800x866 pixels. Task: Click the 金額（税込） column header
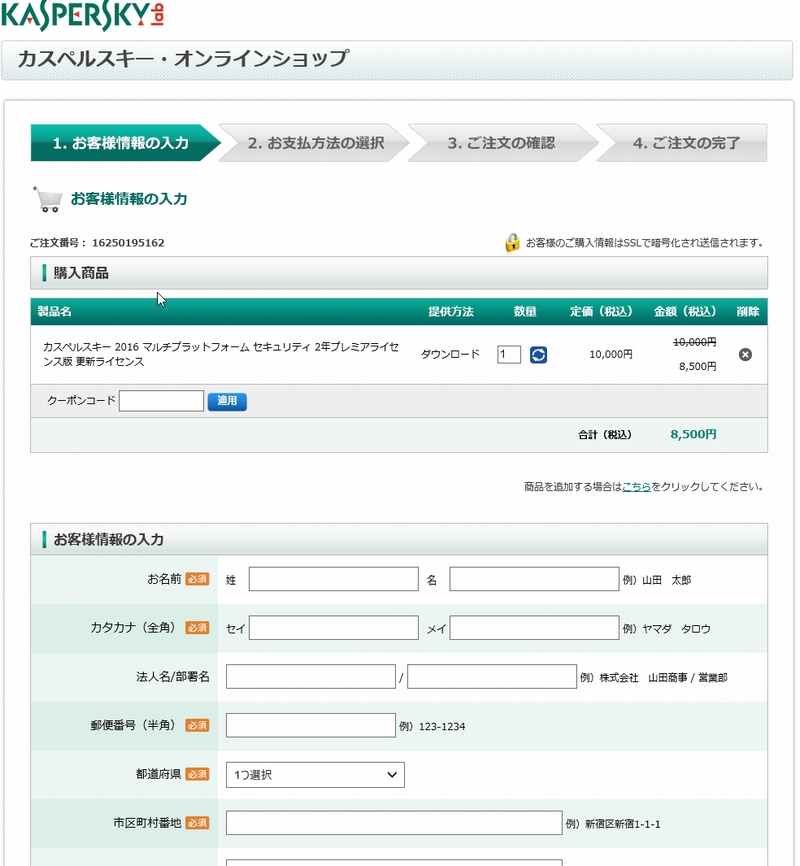(x=685, y=311)
